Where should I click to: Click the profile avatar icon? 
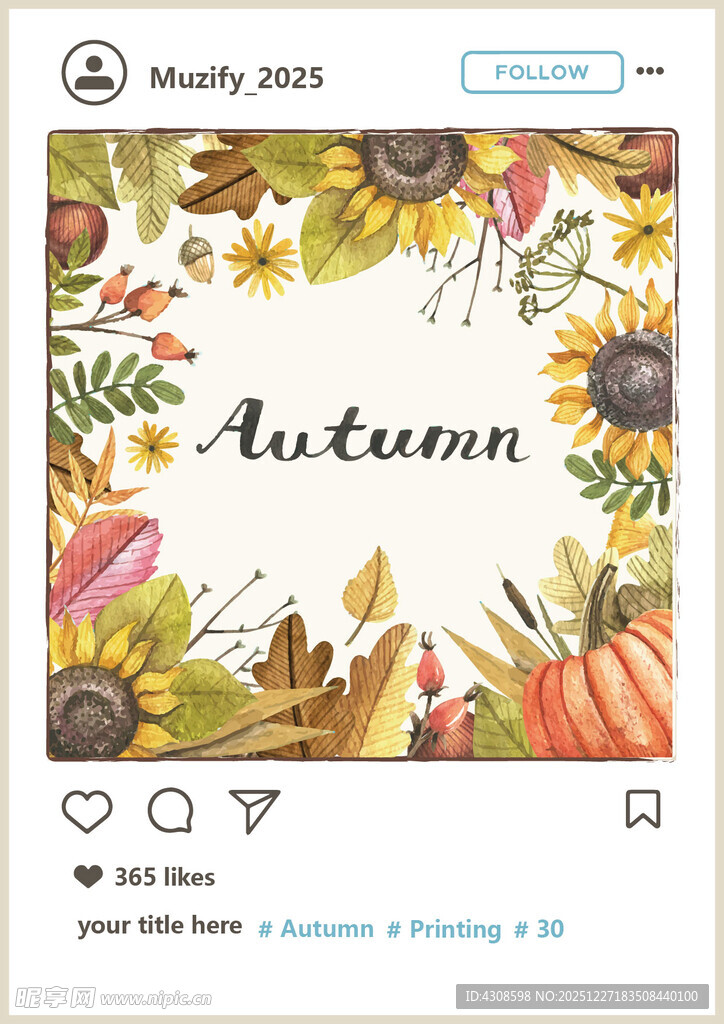(x=94, y=72)
